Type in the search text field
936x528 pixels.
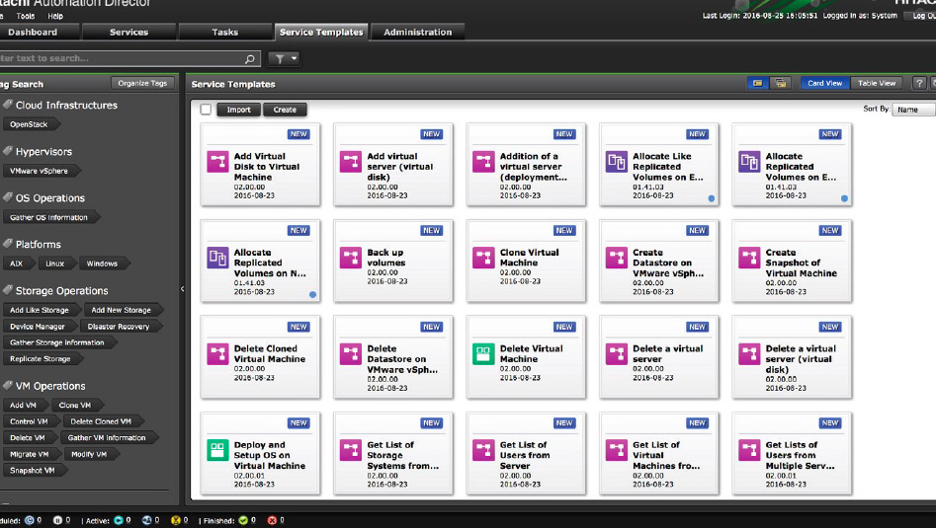[122, 58]
